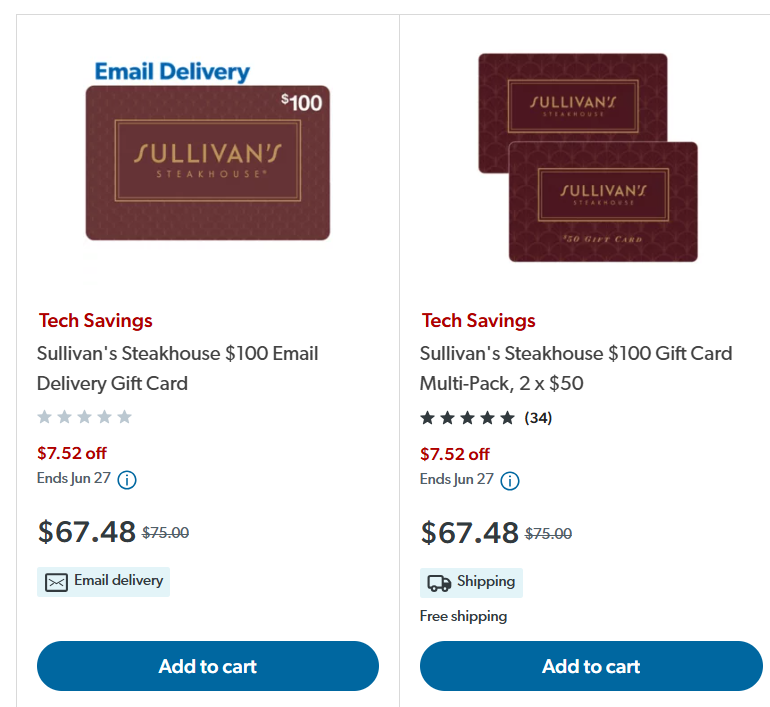Click the Shipping badge on Multi-Pack

coord(472,582)
